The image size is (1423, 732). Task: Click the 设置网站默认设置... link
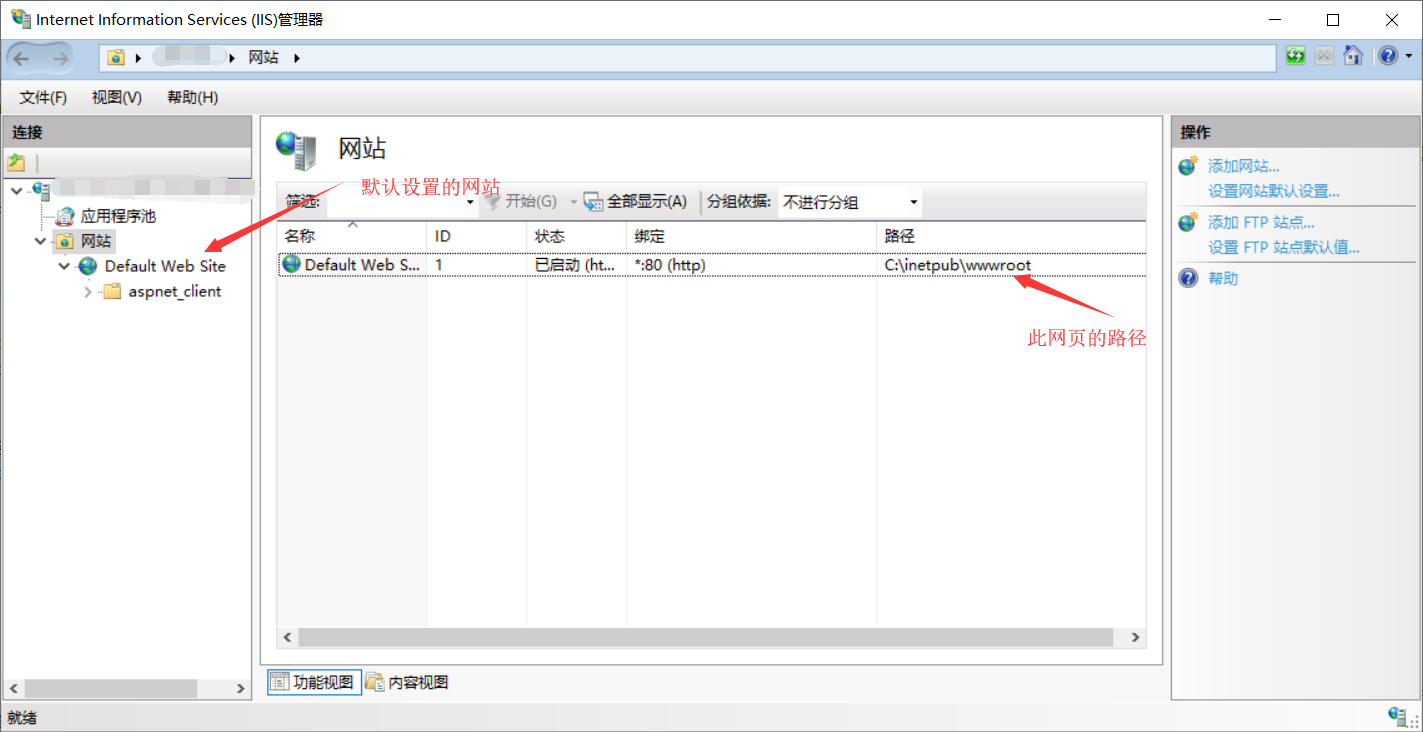coord(1274,191)
